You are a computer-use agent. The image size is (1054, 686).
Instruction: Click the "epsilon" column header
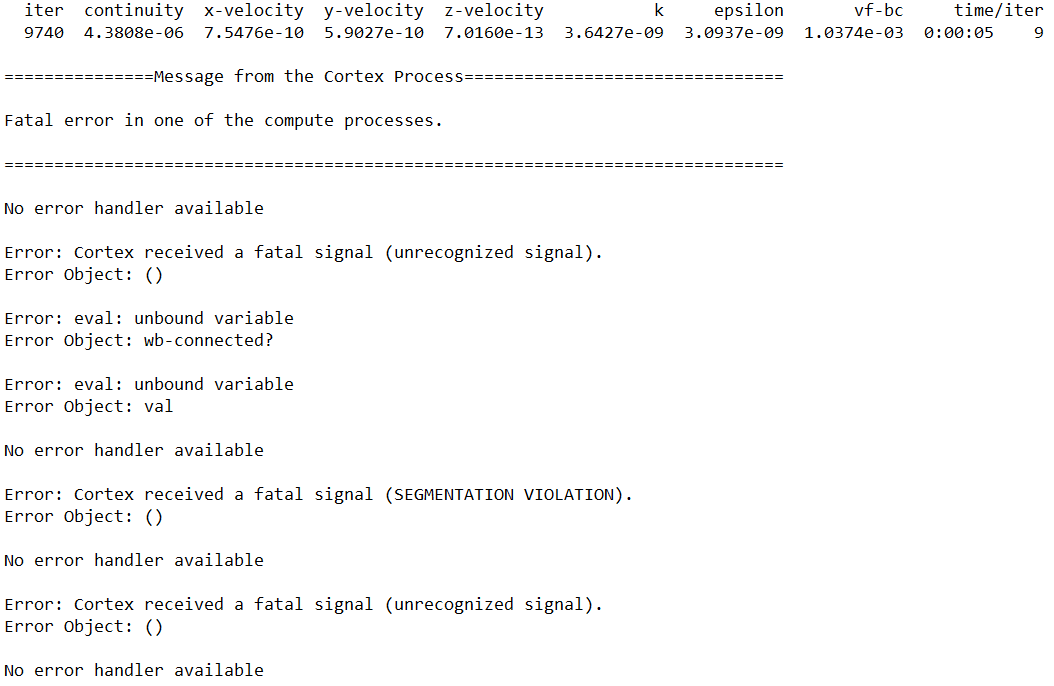(x=749, y=11)
